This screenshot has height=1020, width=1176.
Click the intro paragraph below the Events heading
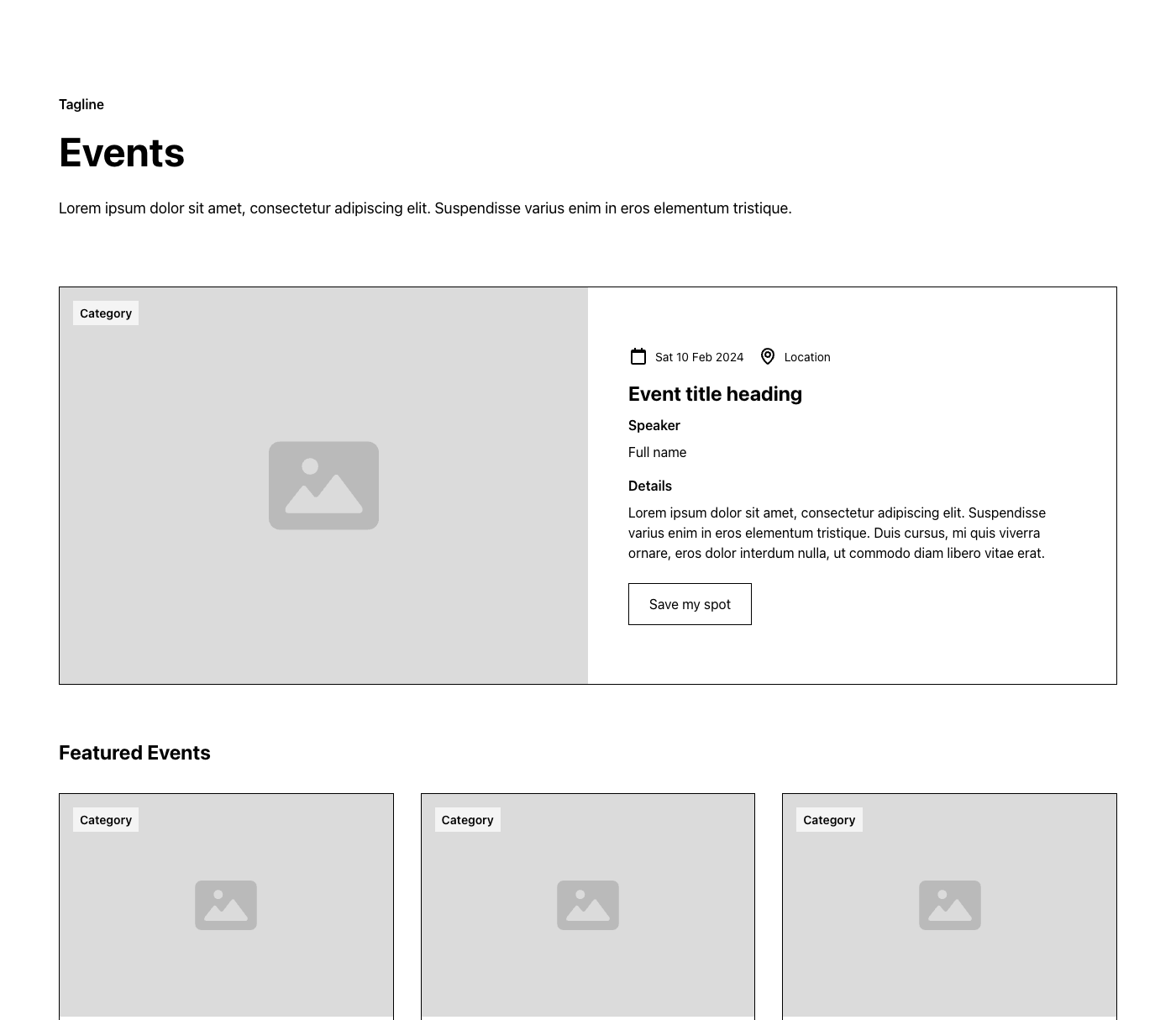pyautogui.click(x=425, y=208)
